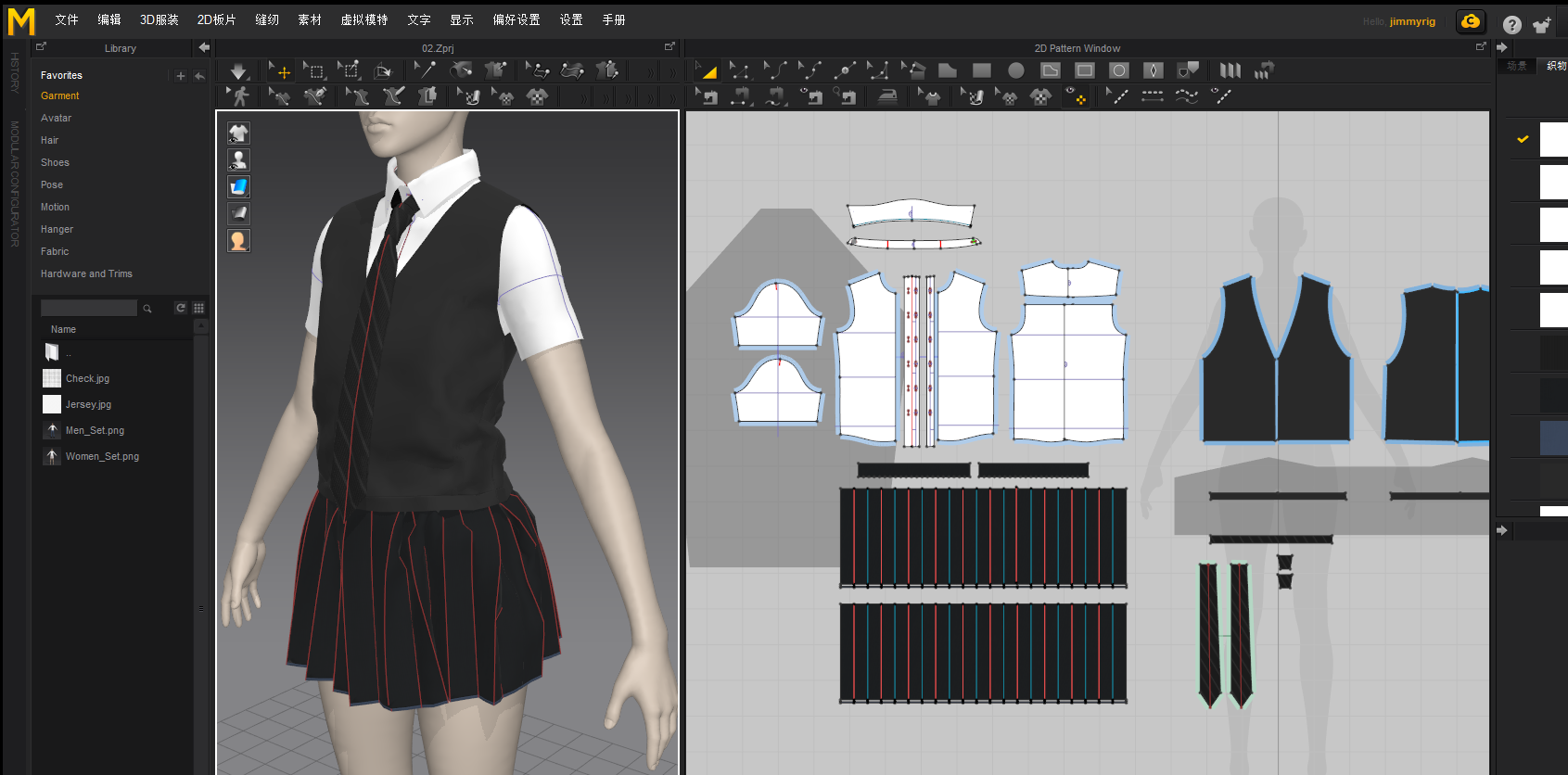Screen dimensions: 1568x775
Task: Click the walking avatar tool icon
Action: (238, 95)
